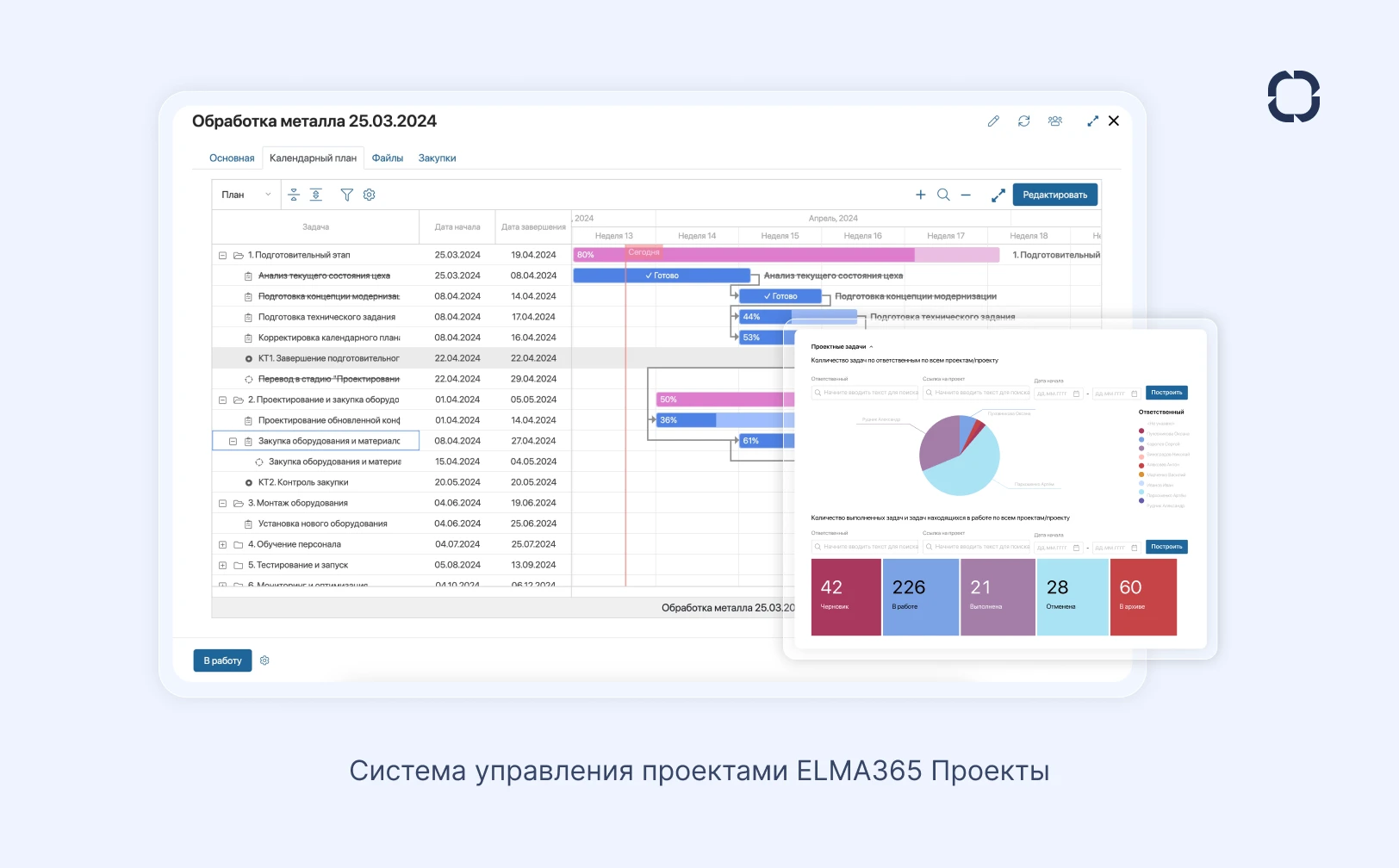Viewport: 1399px width, 868px height.
Task: Open the Закупки tab
Action: (437, 158)
